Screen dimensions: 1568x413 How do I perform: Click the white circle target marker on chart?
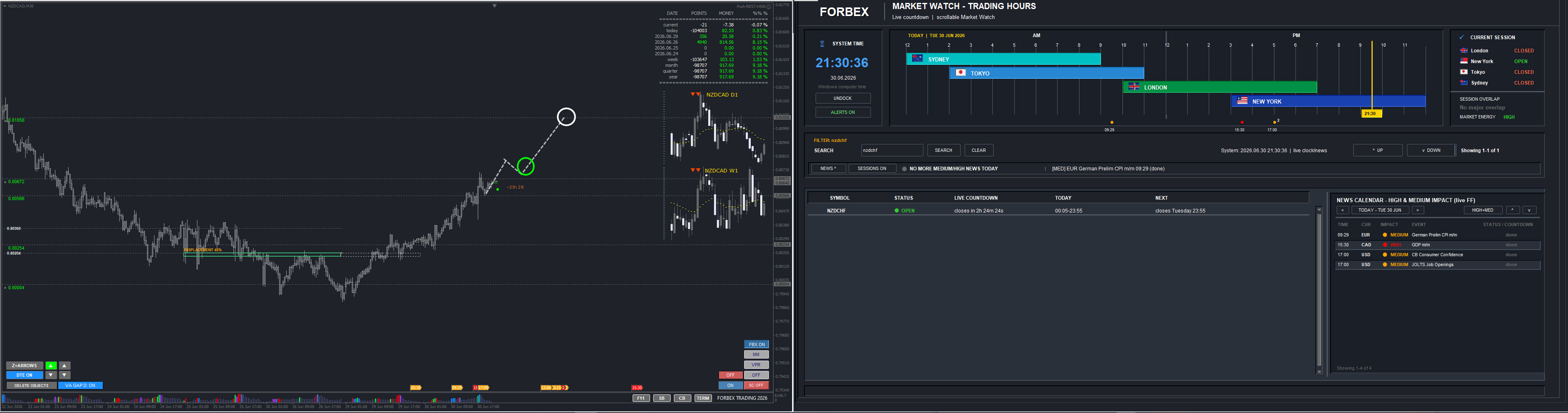point(566,117)
